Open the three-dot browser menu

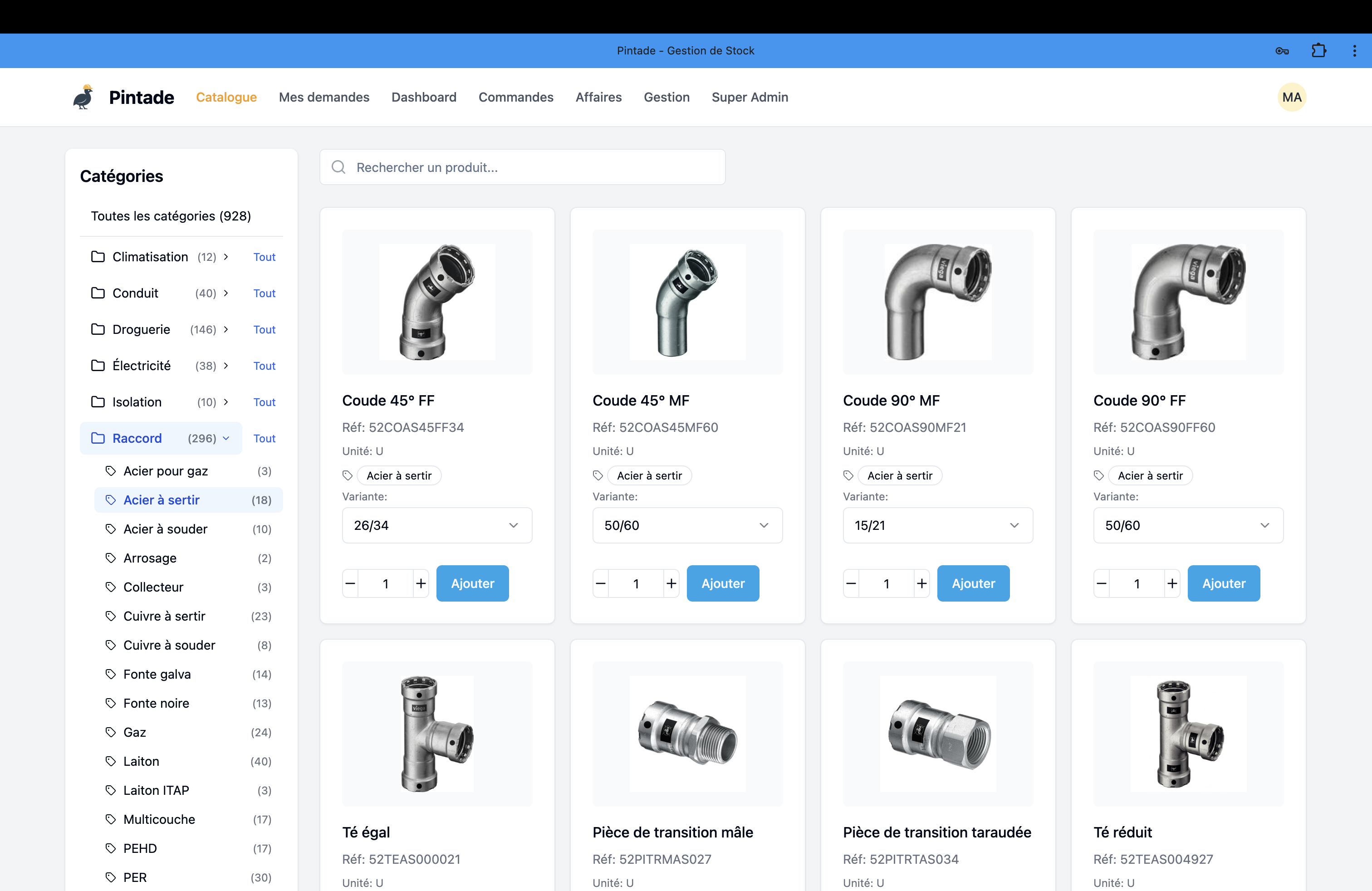click(1354, 51)
